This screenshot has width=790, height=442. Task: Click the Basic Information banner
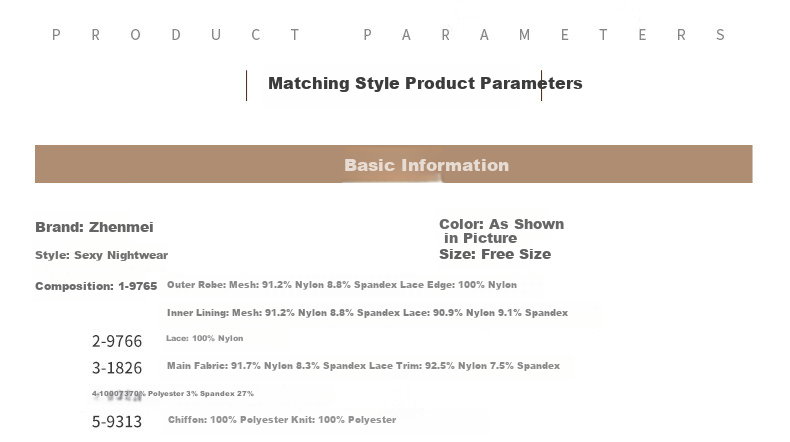tap(393, 164)
